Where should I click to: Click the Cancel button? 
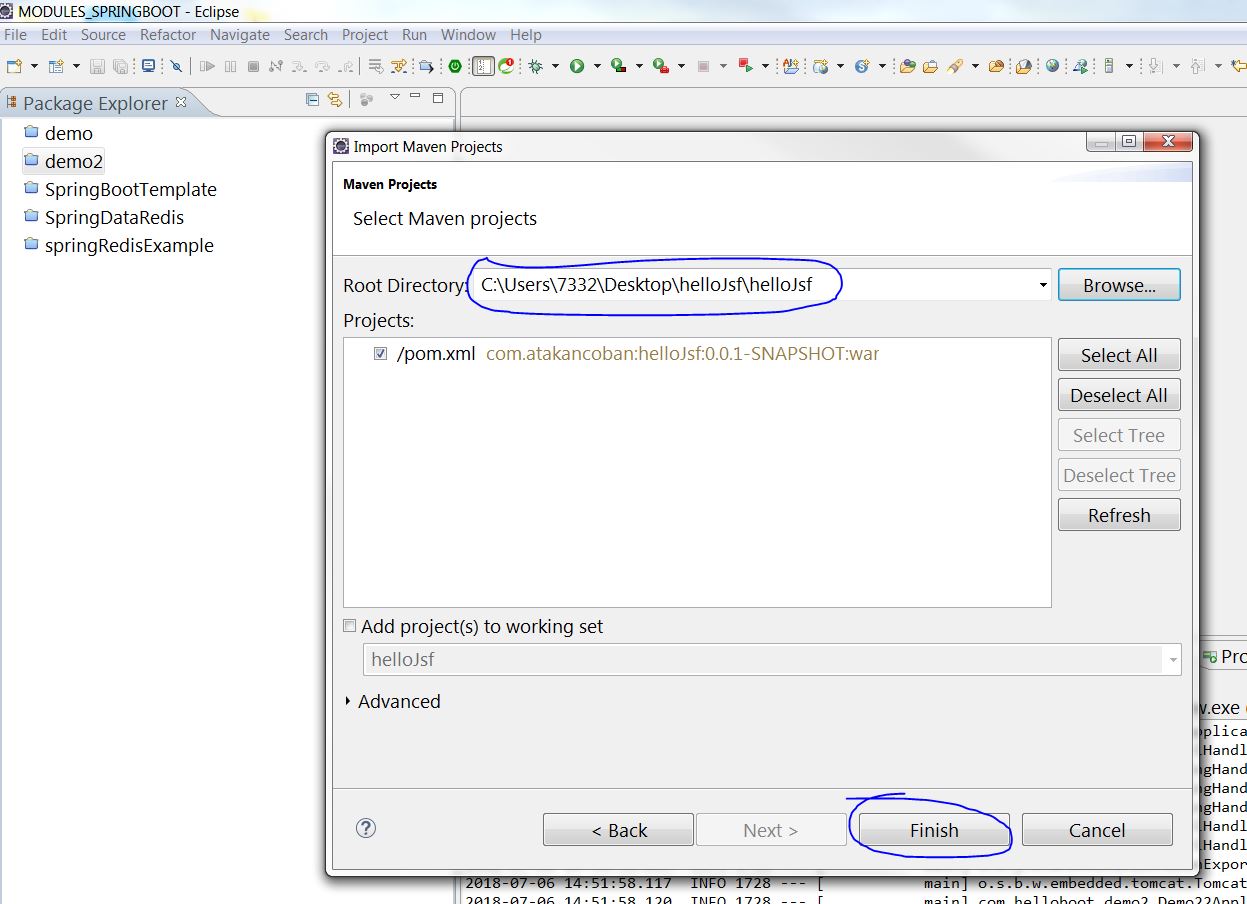click(x=1097, y=830)
